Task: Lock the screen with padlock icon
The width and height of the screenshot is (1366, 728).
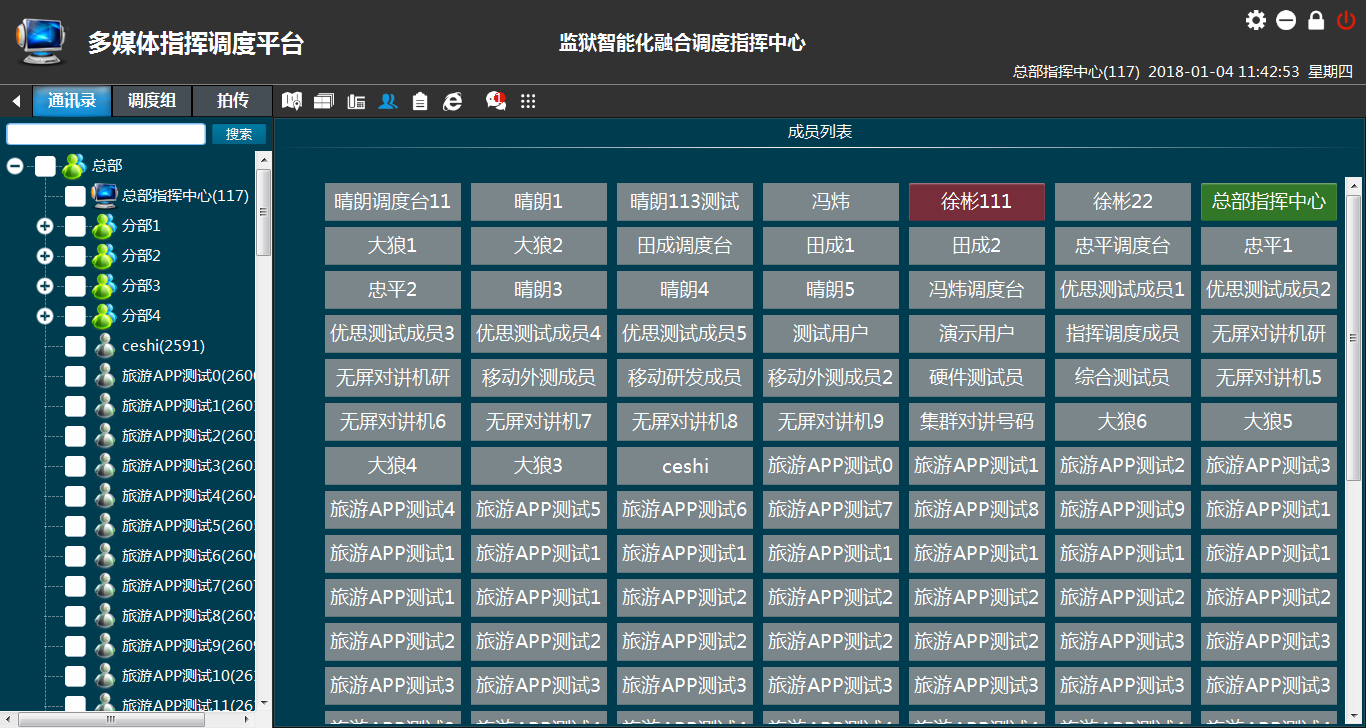Action: pyautogui.click(x=1316, y=20)
